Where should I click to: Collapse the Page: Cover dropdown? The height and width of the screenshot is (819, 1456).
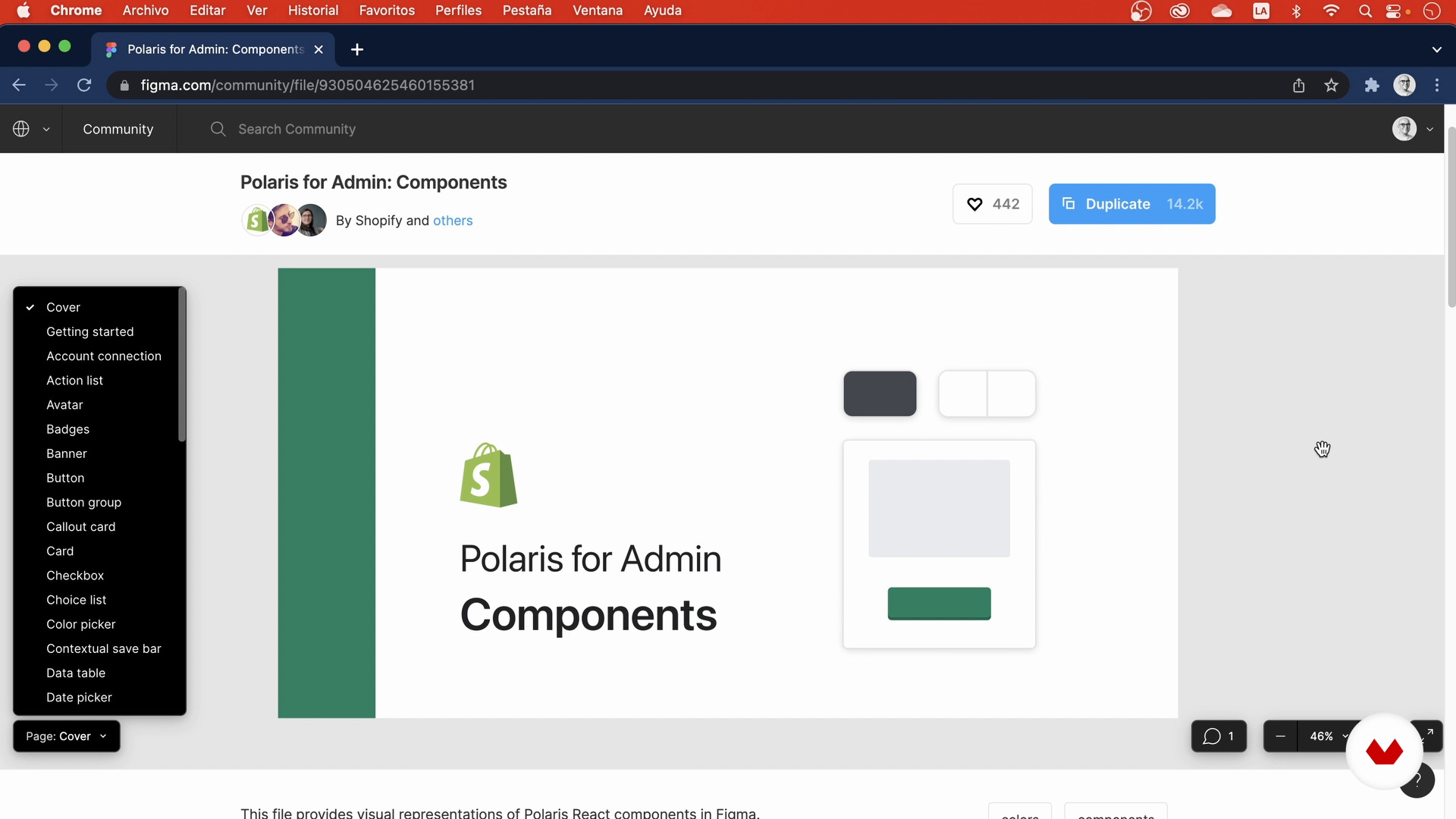coord(67,736)
